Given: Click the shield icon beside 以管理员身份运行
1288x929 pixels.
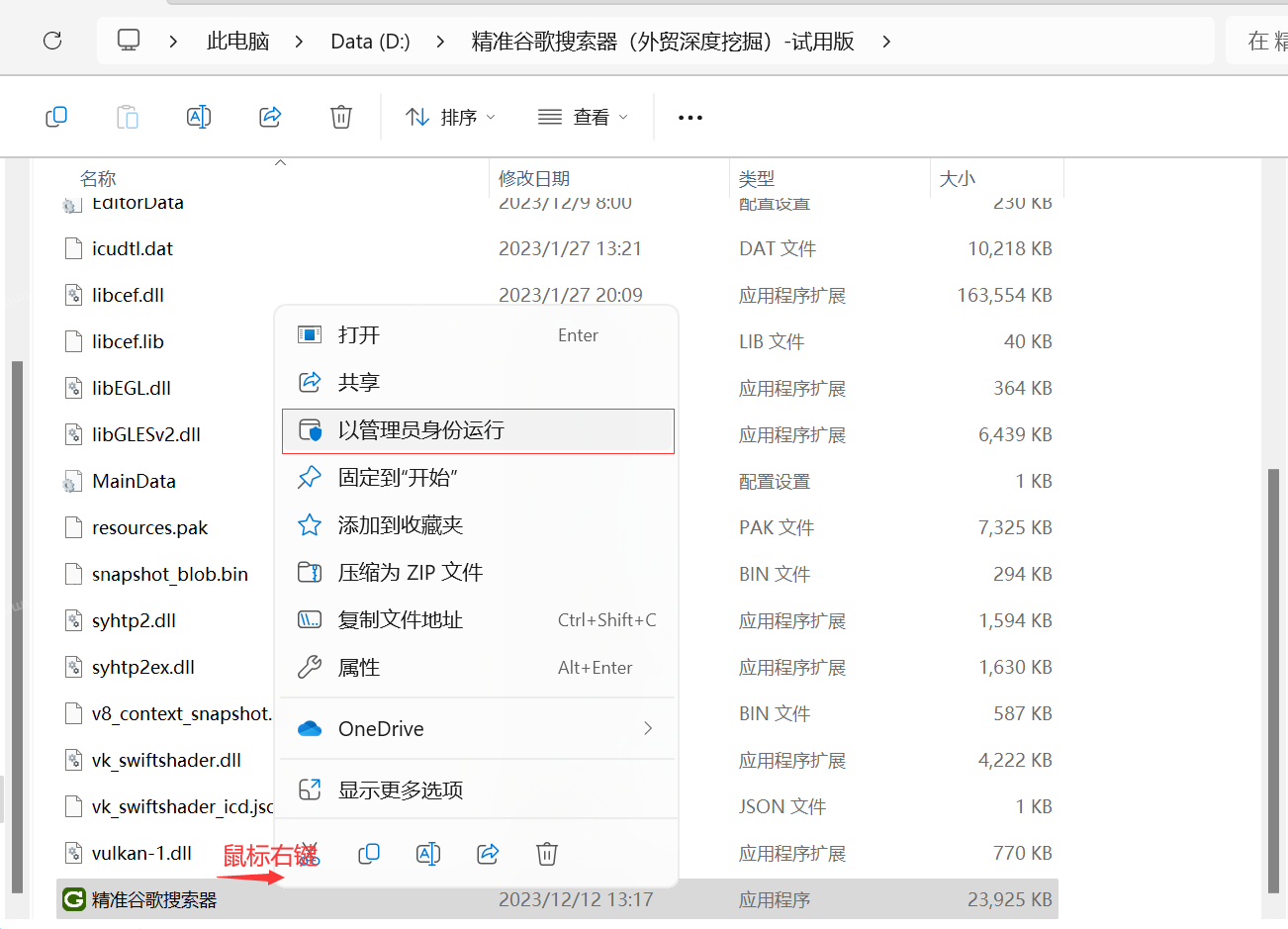Looking at the screenshot, I should click(310, 430).
